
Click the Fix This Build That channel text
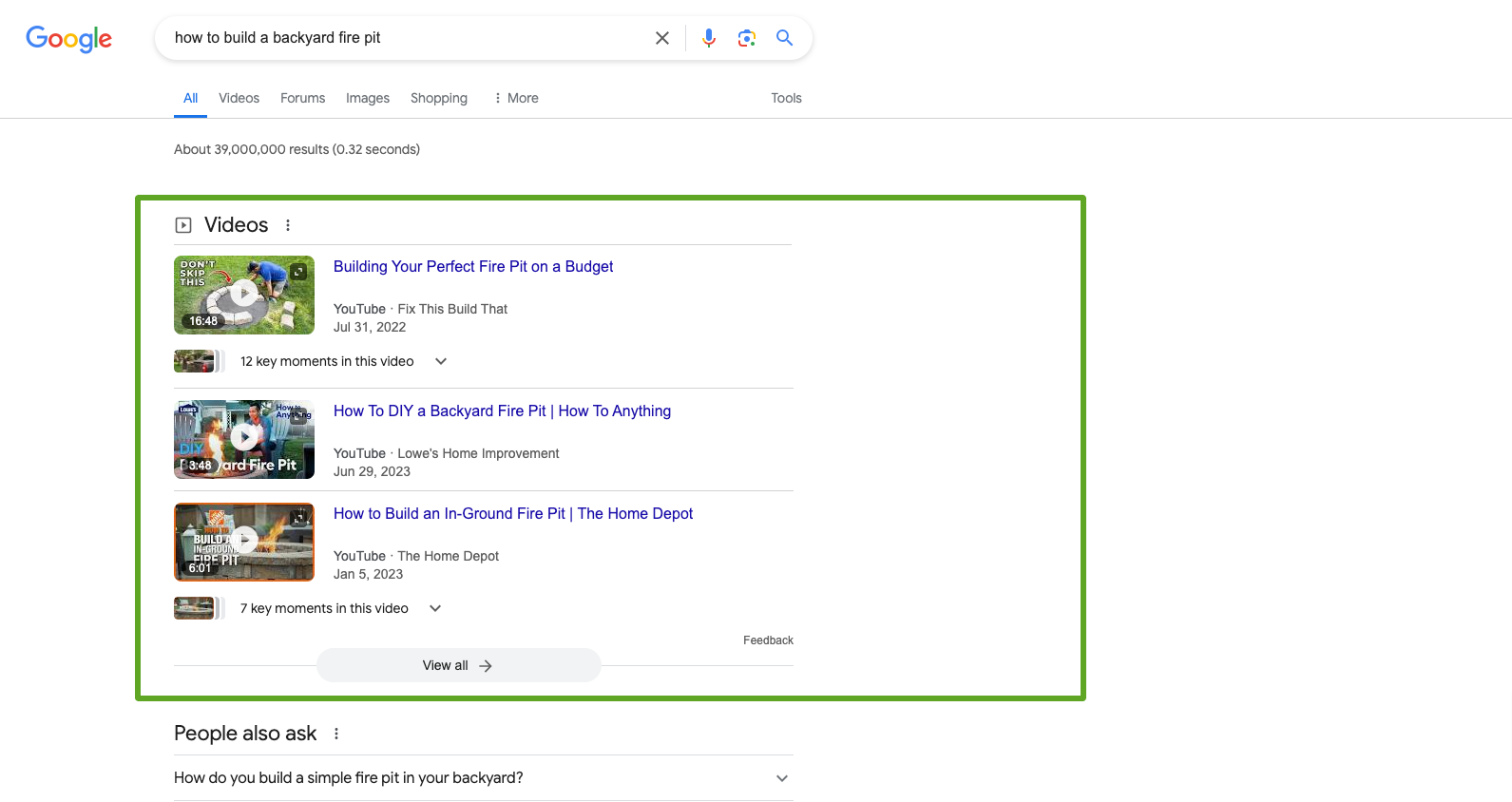click(x=452, y=309)
